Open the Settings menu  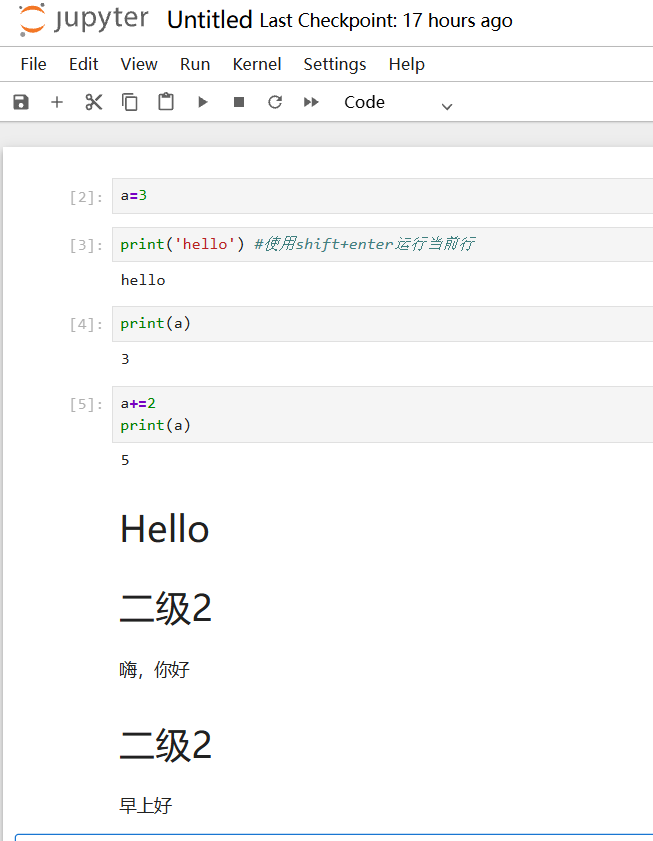tap(335, 64)
